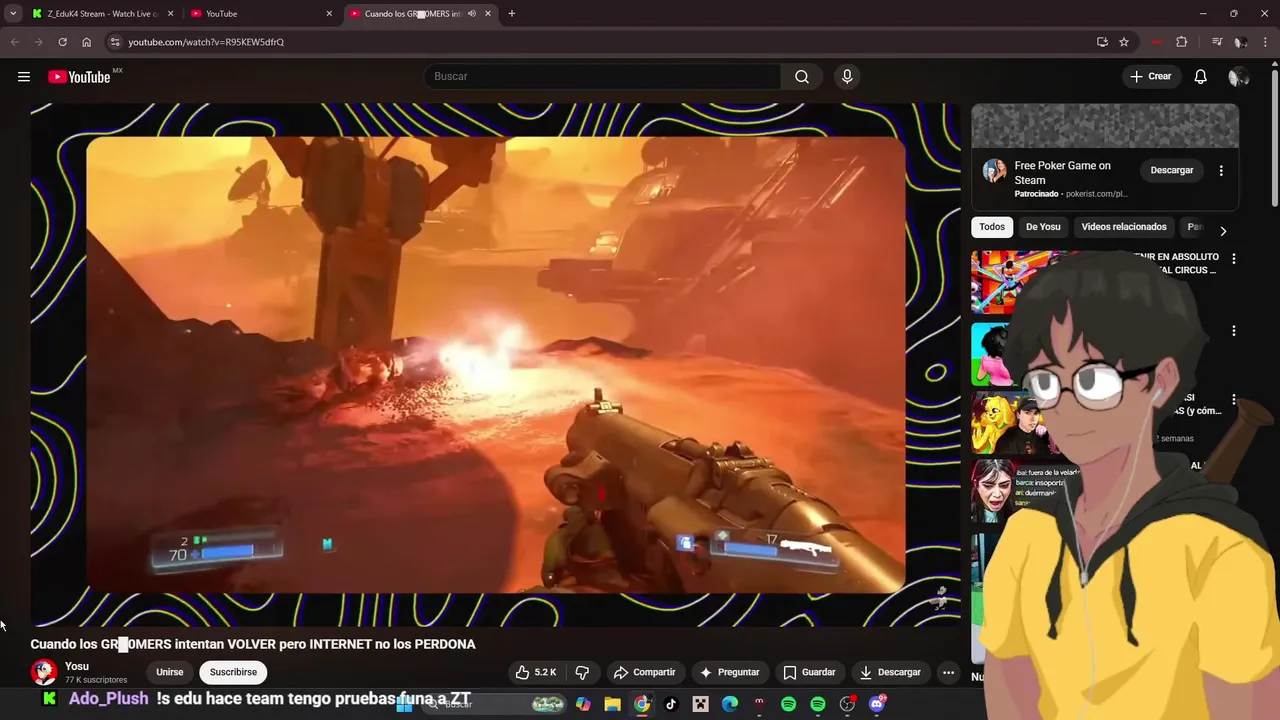
Task: Select the Videos relacionados filter chip
Action: click(x=1124, y=227)
